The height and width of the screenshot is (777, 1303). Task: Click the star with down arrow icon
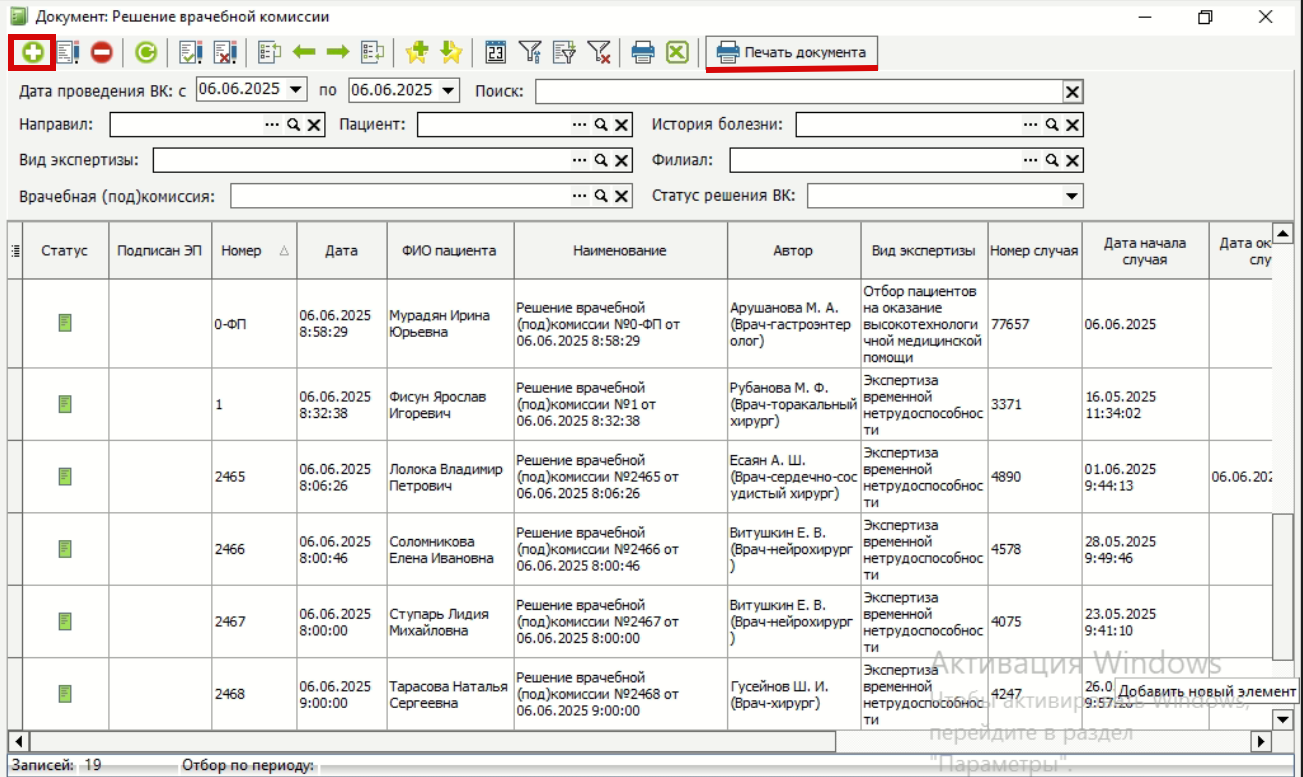(x=451, y=53)
